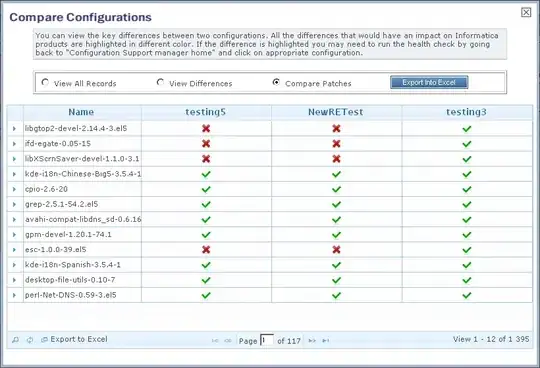Click the page number input field

pos(267,340)
